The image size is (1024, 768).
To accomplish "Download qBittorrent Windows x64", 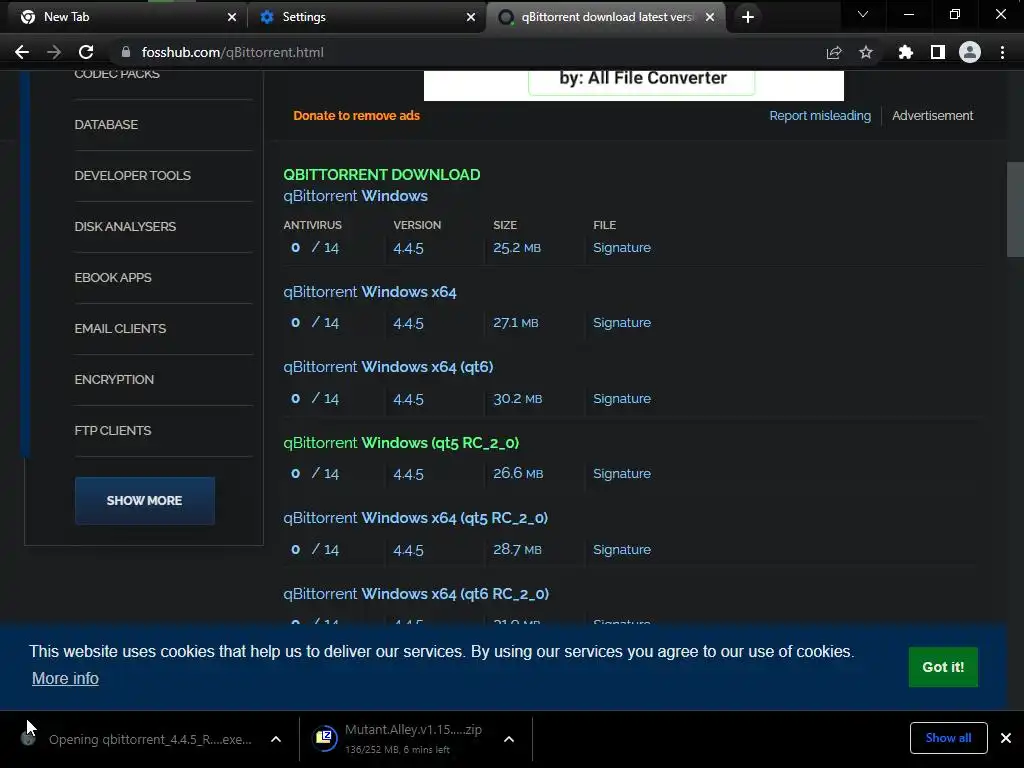I will 370,292.
